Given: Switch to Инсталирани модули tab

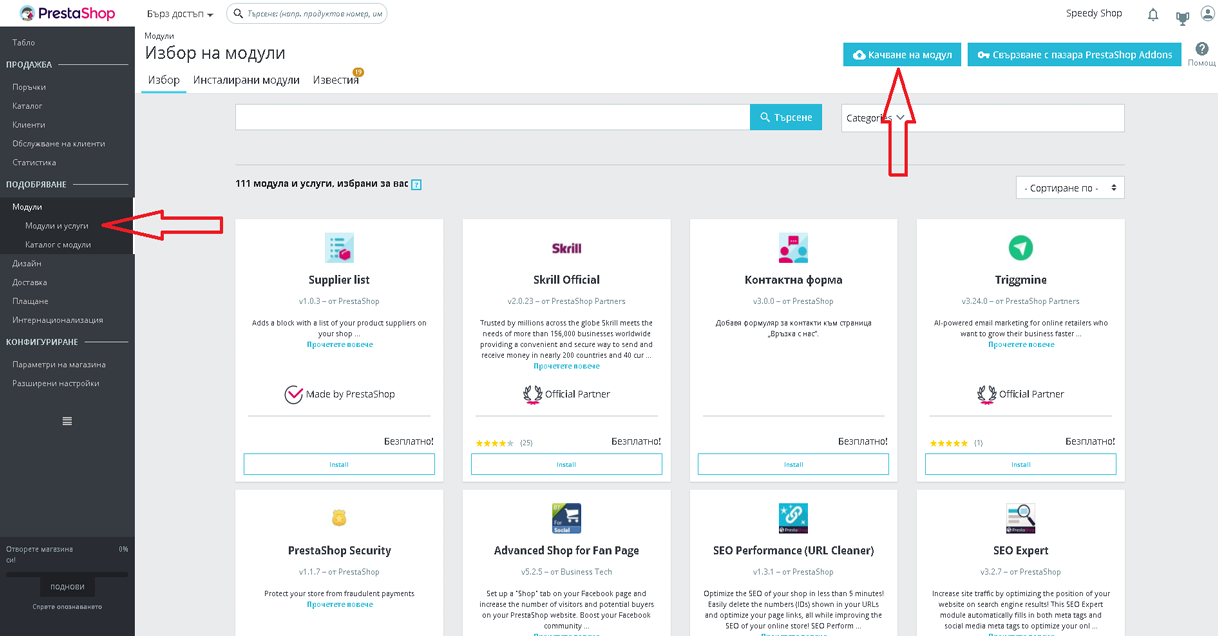Looking at the screenshot, I should tap(246, 80).
